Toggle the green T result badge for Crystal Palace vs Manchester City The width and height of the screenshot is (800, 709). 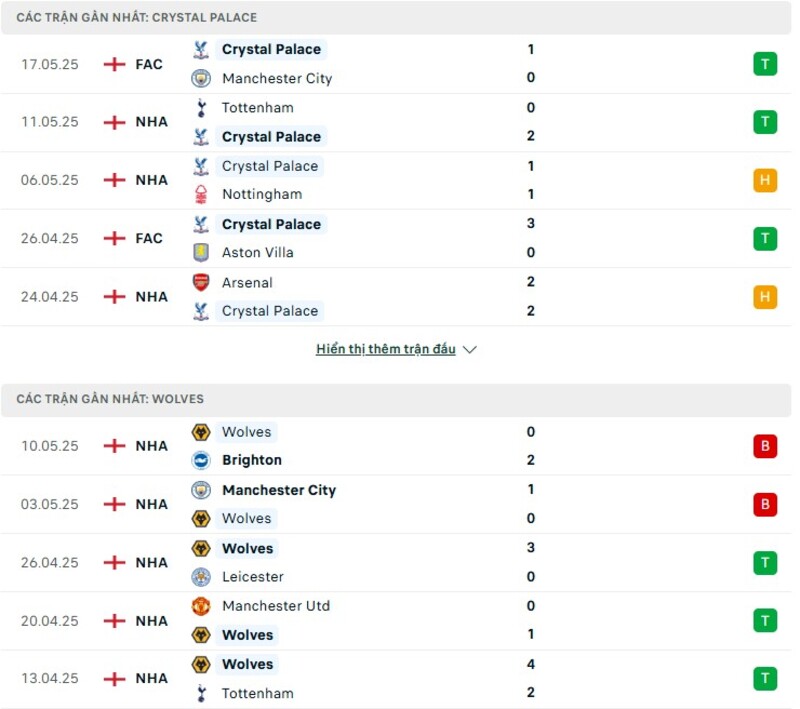click(x=765, y=63)
